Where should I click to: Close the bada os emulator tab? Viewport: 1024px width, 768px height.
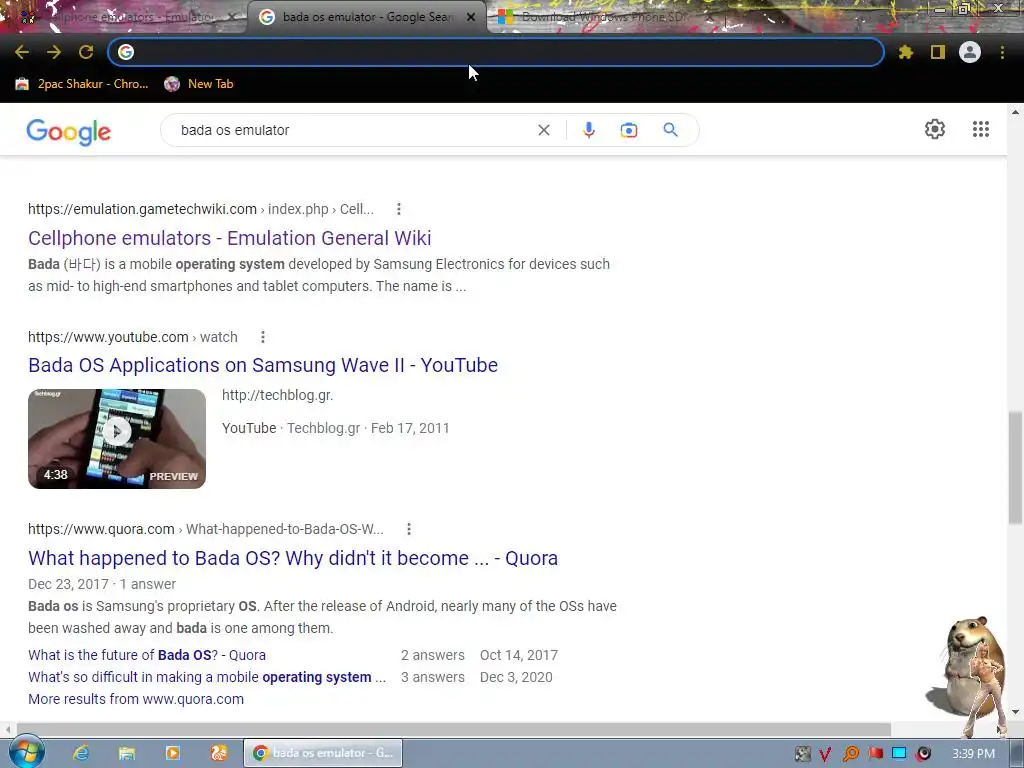click(470, 18)
